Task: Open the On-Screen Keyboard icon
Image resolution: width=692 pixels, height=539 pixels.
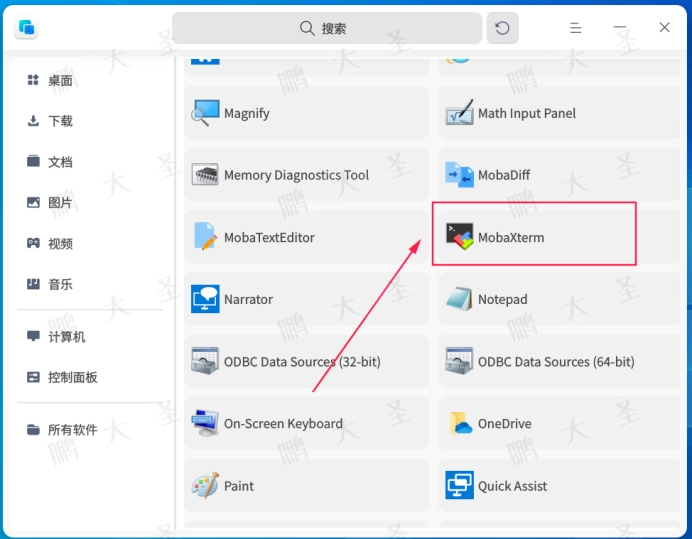Action: (x=205, y=423)
